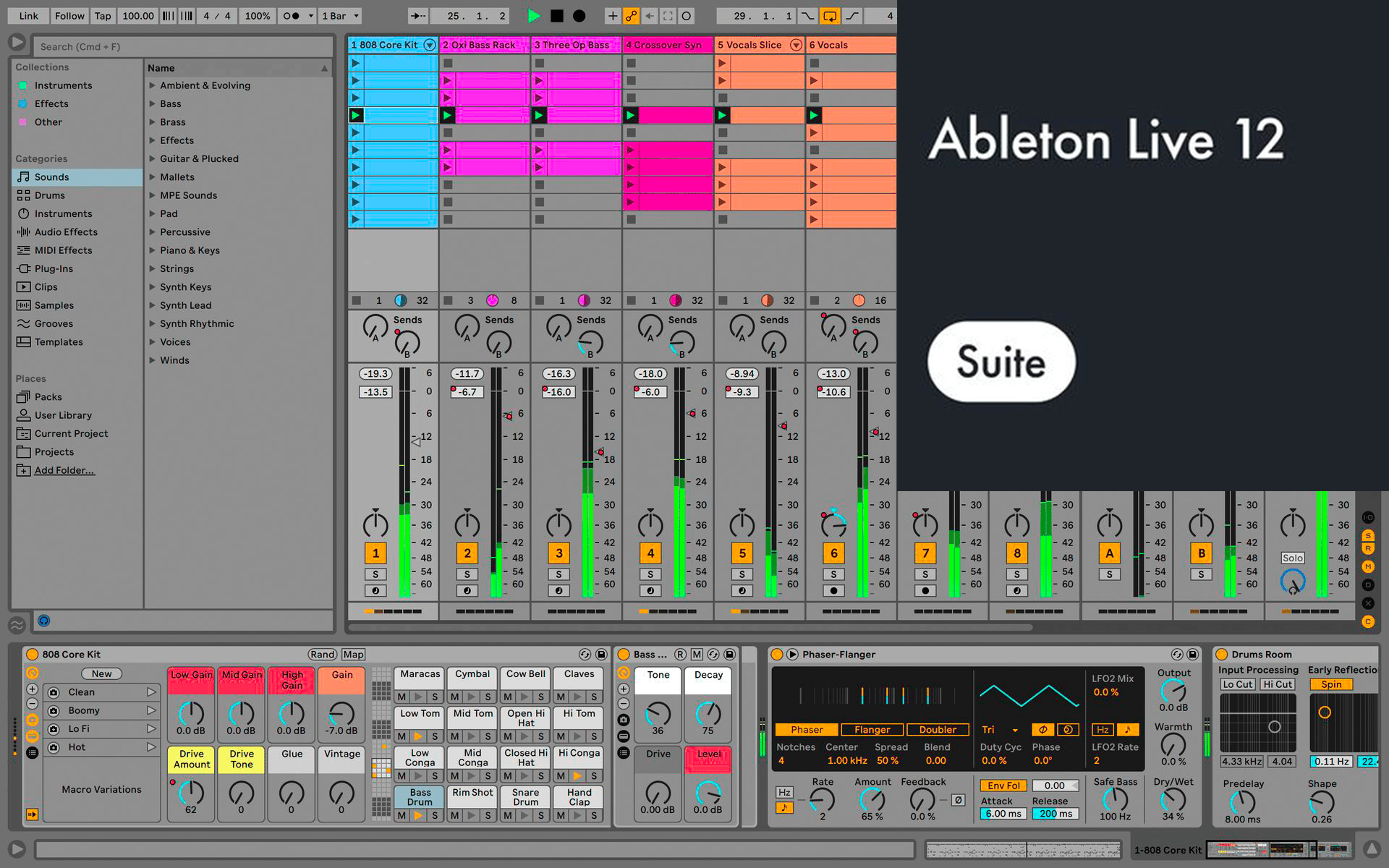
Task: Click the browser search field
Action: coord(181,47)
